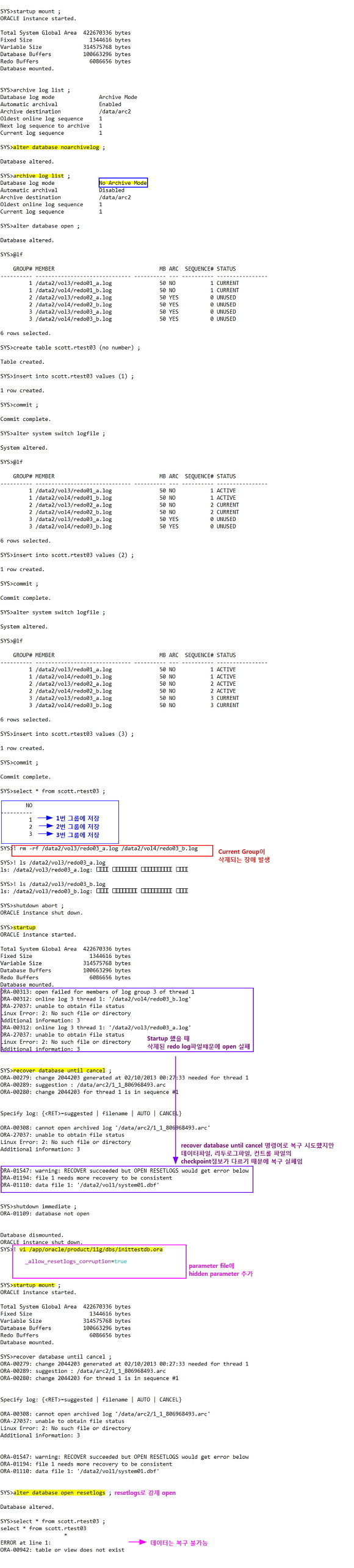This screenshot has height=1568, width=354.
Task: Select the '_allow_resetlogs_corruption=true' parameter text
Action: pos(76,1261)
